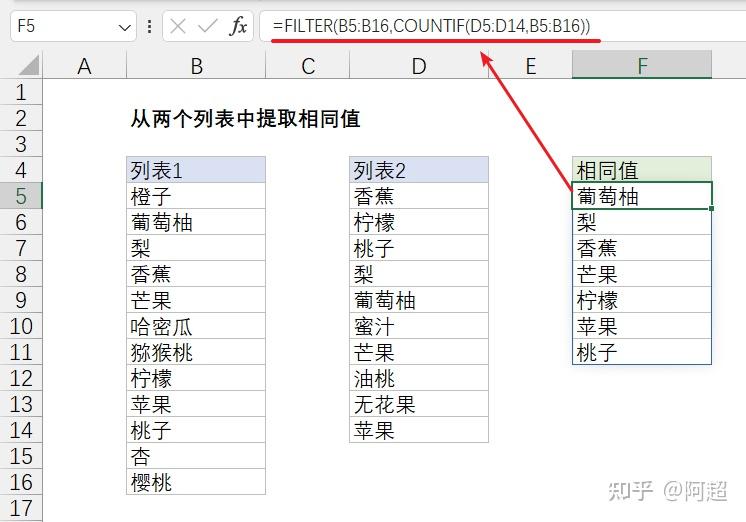Select cell 桃子 in column F
746x522 pixels.
642,352
